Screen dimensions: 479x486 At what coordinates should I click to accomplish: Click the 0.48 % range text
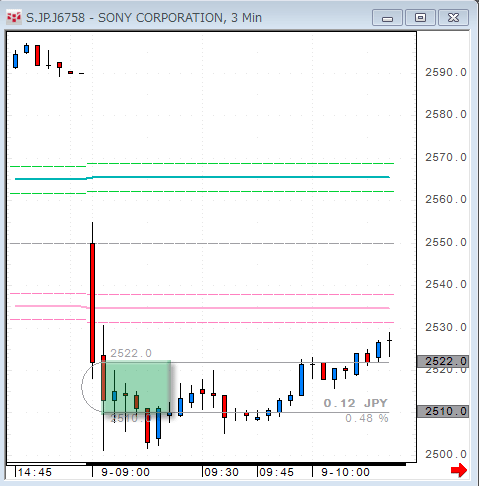(367, 418)
